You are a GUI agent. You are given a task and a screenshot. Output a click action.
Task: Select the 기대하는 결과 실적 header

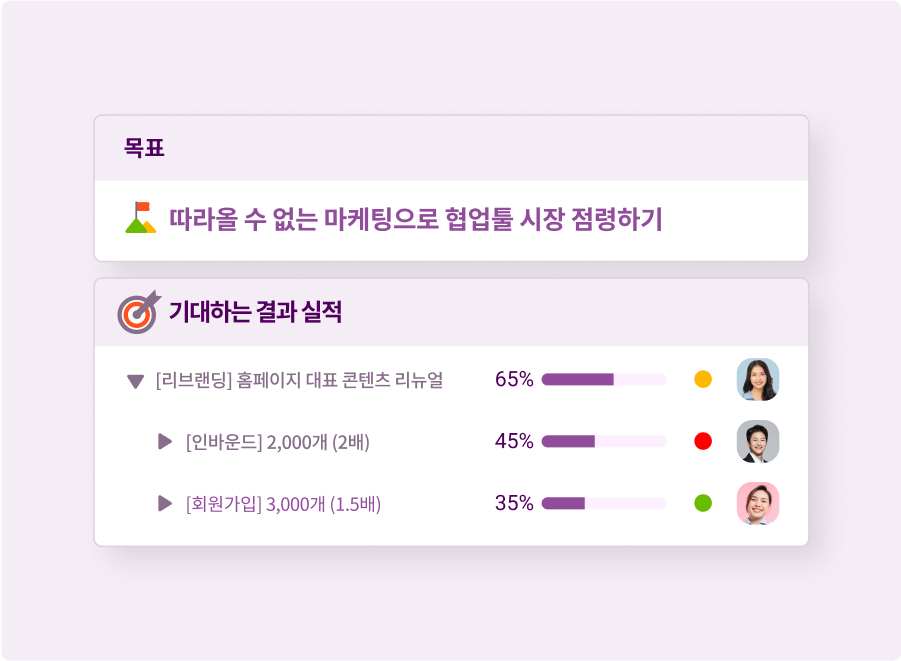[x=255, y=312]
